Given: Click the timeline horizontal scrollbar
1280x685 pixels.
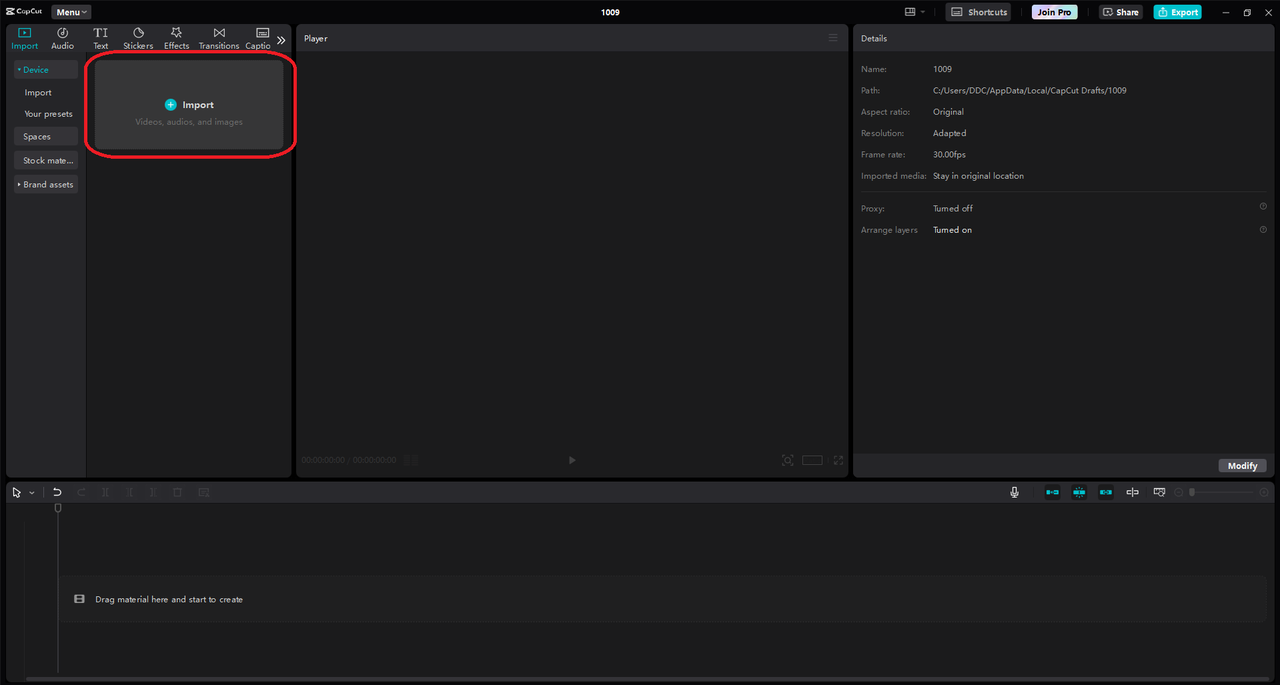Looking at the screenshot, I should (x=646, y=679).
